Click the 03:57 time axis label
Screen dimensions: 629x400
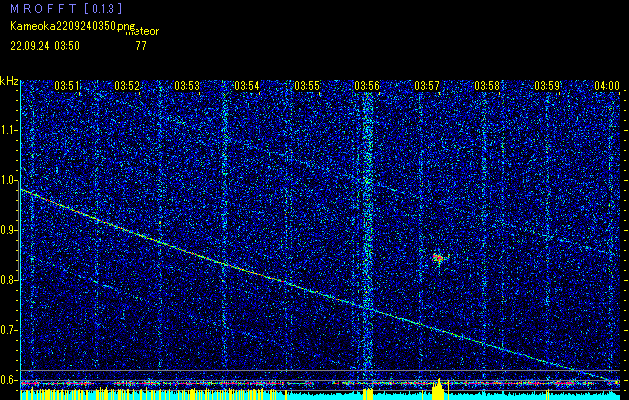tap(427, 85)
